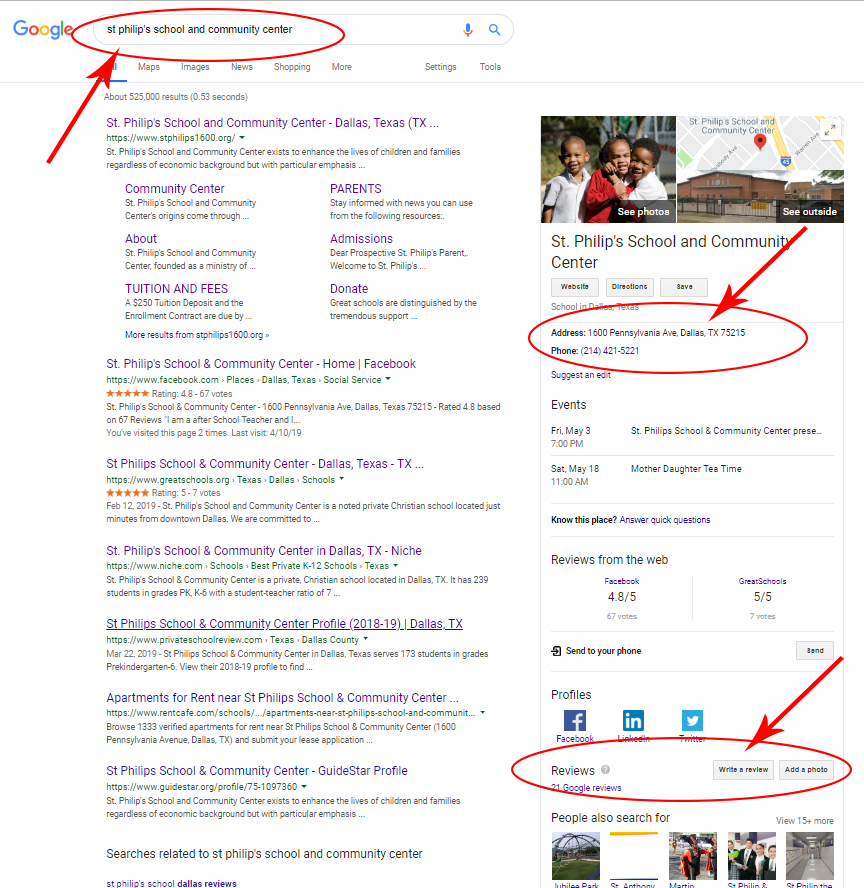Click More results from stphilips1600.org

[x=196, y=335]
